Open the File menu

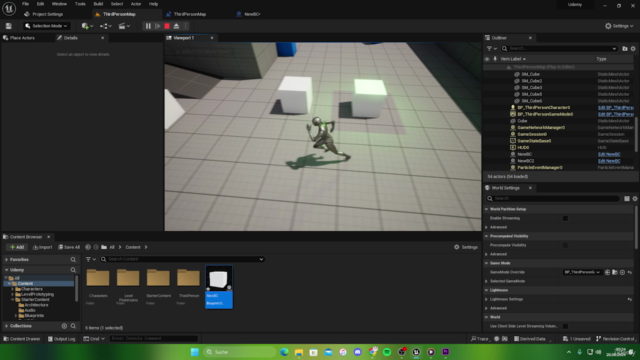pos(25,4)
